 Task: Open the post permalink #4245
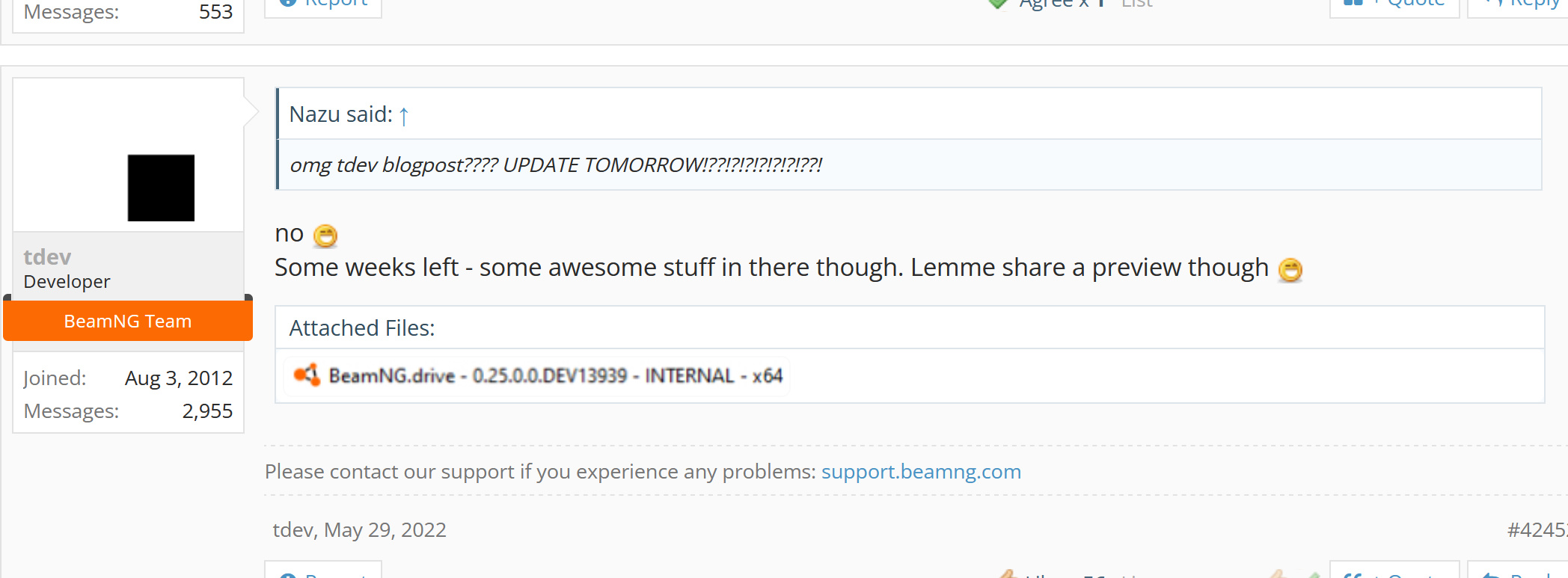(1537, 530)
